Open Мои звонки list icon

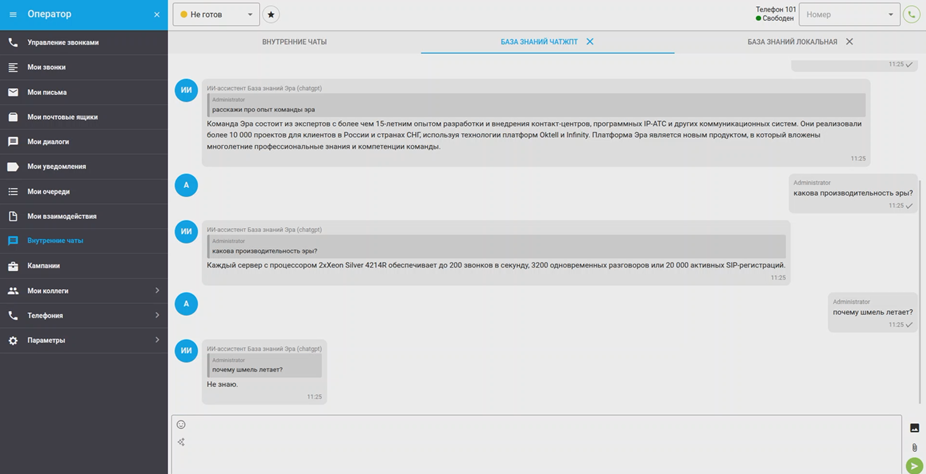(x=13, y=67)
